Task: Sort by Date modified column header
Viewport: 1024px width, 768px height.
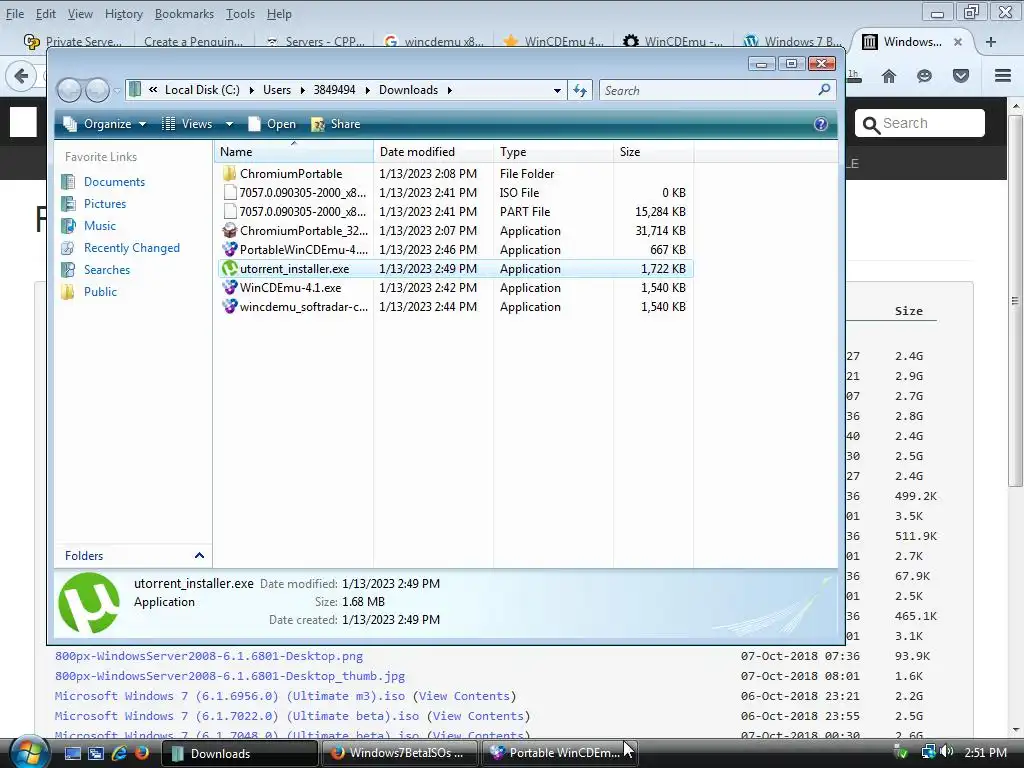Action: [434, 152]
